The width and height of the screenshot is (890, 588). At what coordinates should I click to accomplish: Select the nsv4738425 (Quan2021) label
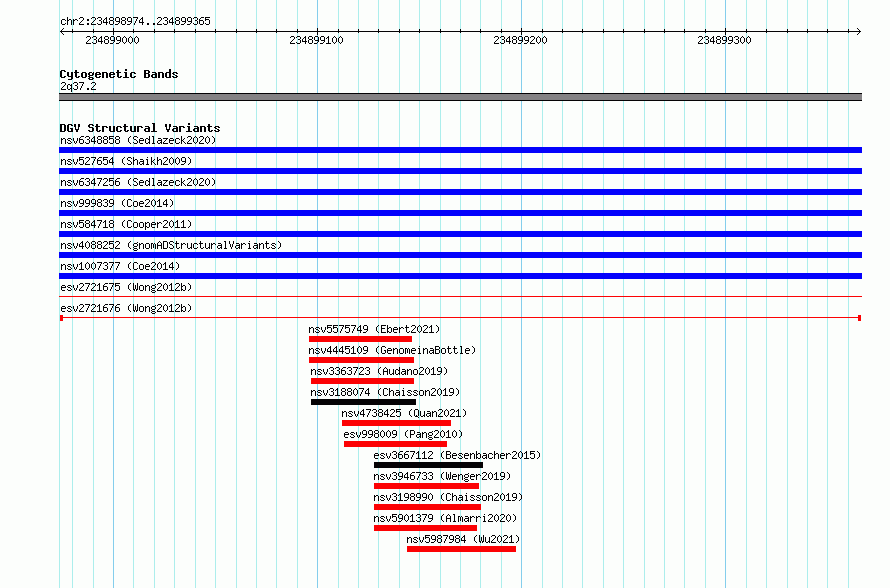[404, 413]
